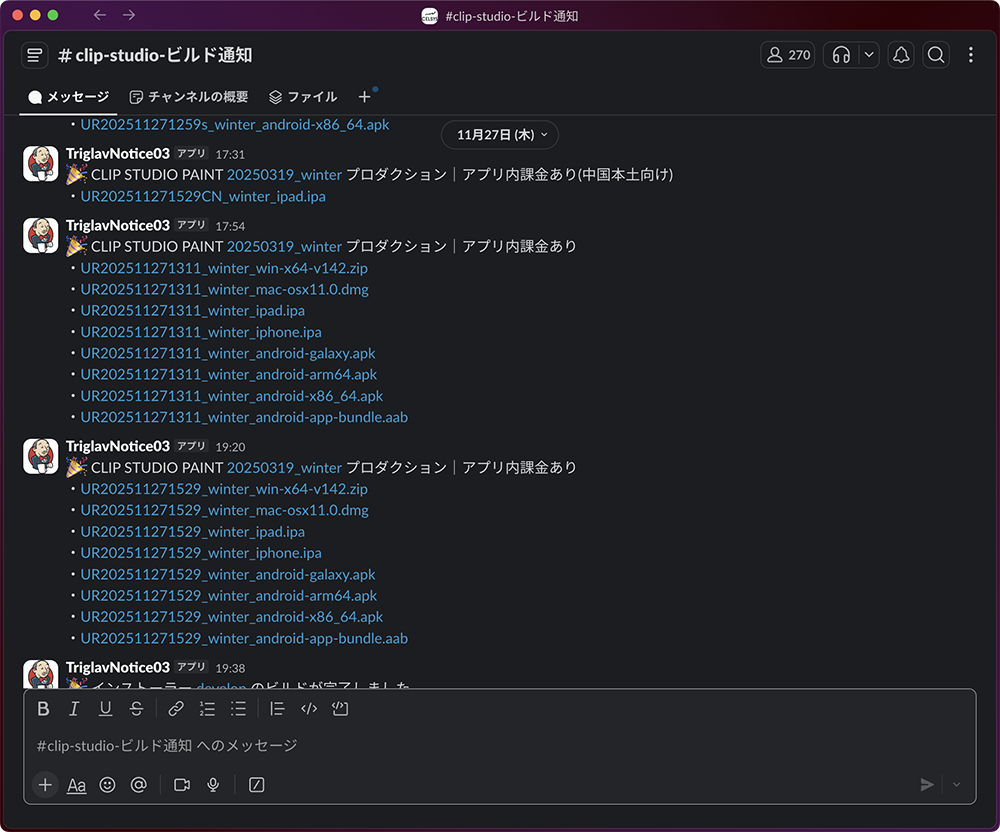The image size is (1000, 832).
Task: Expand send options arrow
Action: coord(957,785)
